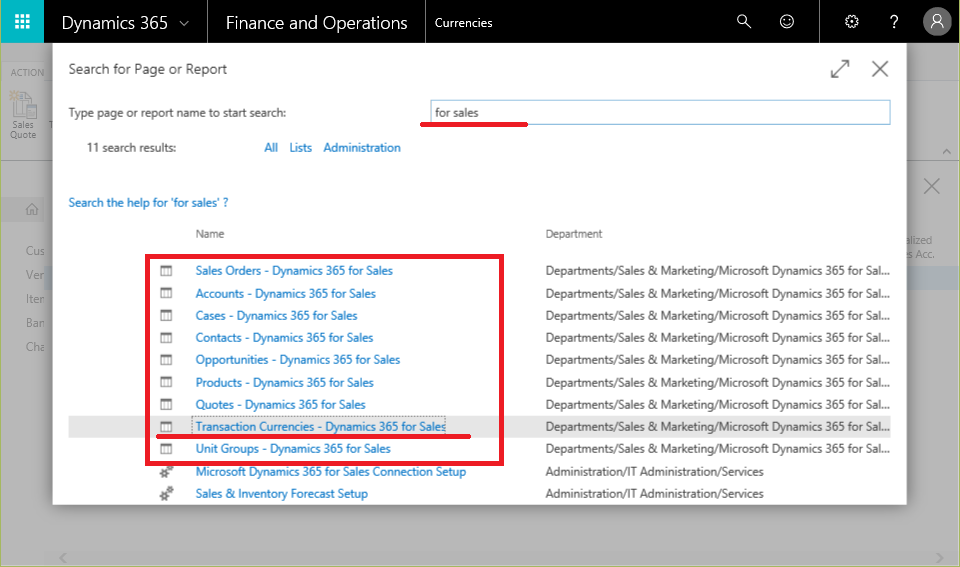Open Microsoft Dynamics 365 for Sales Connection Setup
Screen dimensions: 960x567
(x=331, y=471)
